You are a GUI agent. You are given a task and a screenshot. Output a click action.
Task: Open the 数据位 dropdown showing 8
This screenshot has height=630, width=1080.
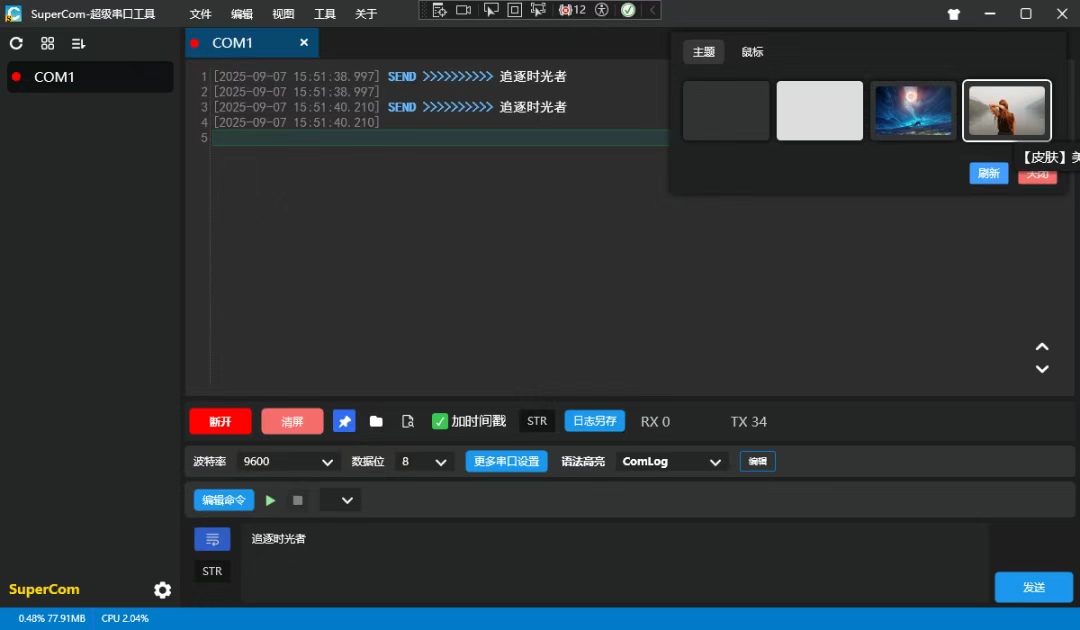click(x=425, y=462)
